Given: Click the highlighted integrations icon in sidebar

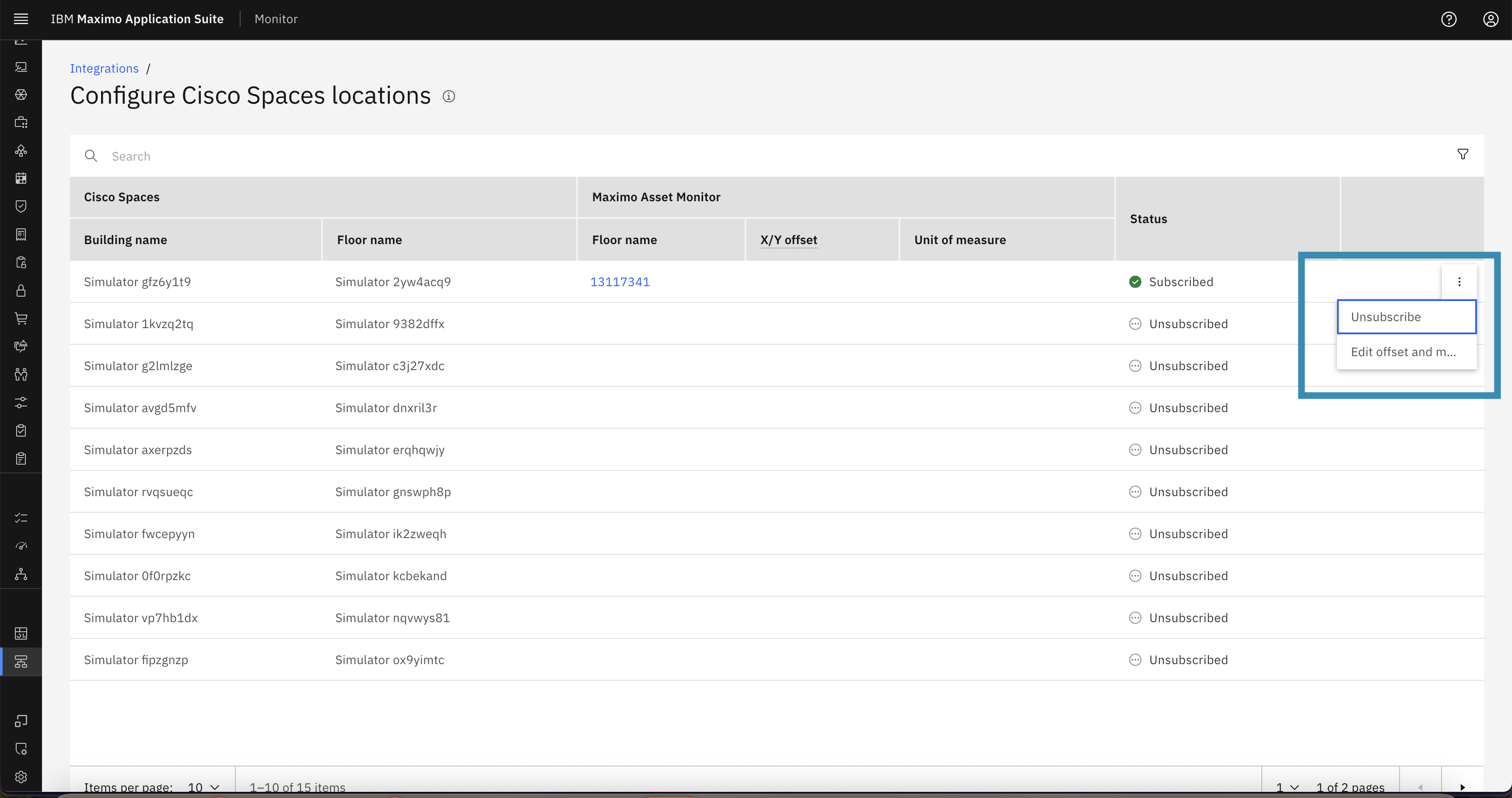Looking at the screenshot, I should pos(21,662).
